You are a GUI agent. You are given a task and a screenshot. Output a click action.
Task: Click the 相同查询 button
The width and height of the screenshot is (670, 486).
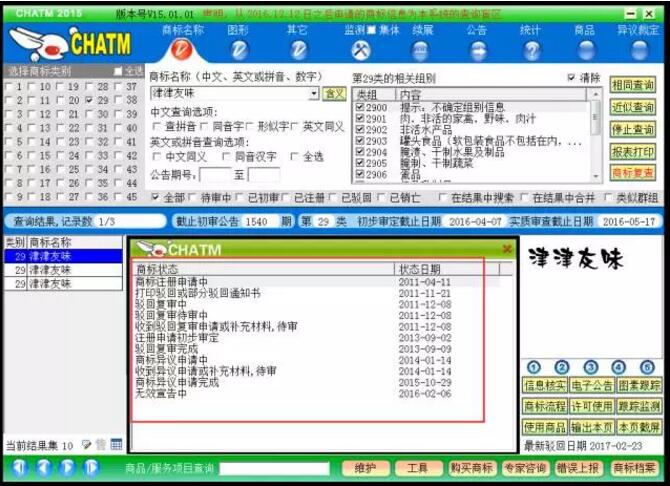tap(632, 86)
